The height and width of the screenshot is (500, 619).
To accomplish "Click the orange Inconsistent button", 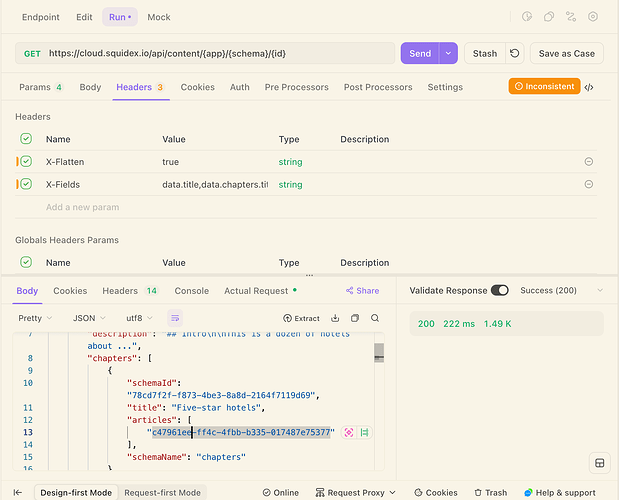I will pyautogui.click(x=544, y=86).
